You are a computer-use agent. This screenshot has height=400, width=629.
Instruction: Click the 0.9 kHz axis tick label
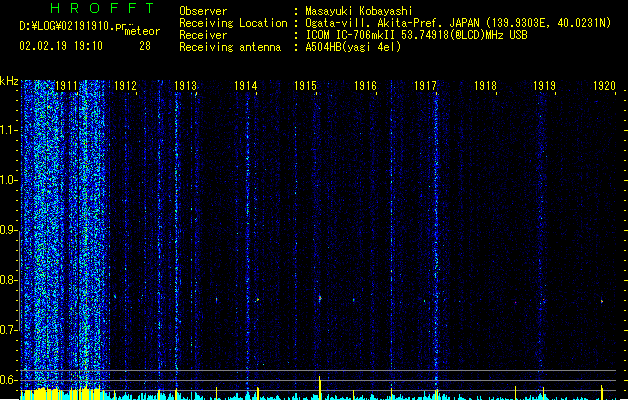(x=8, y=230)
